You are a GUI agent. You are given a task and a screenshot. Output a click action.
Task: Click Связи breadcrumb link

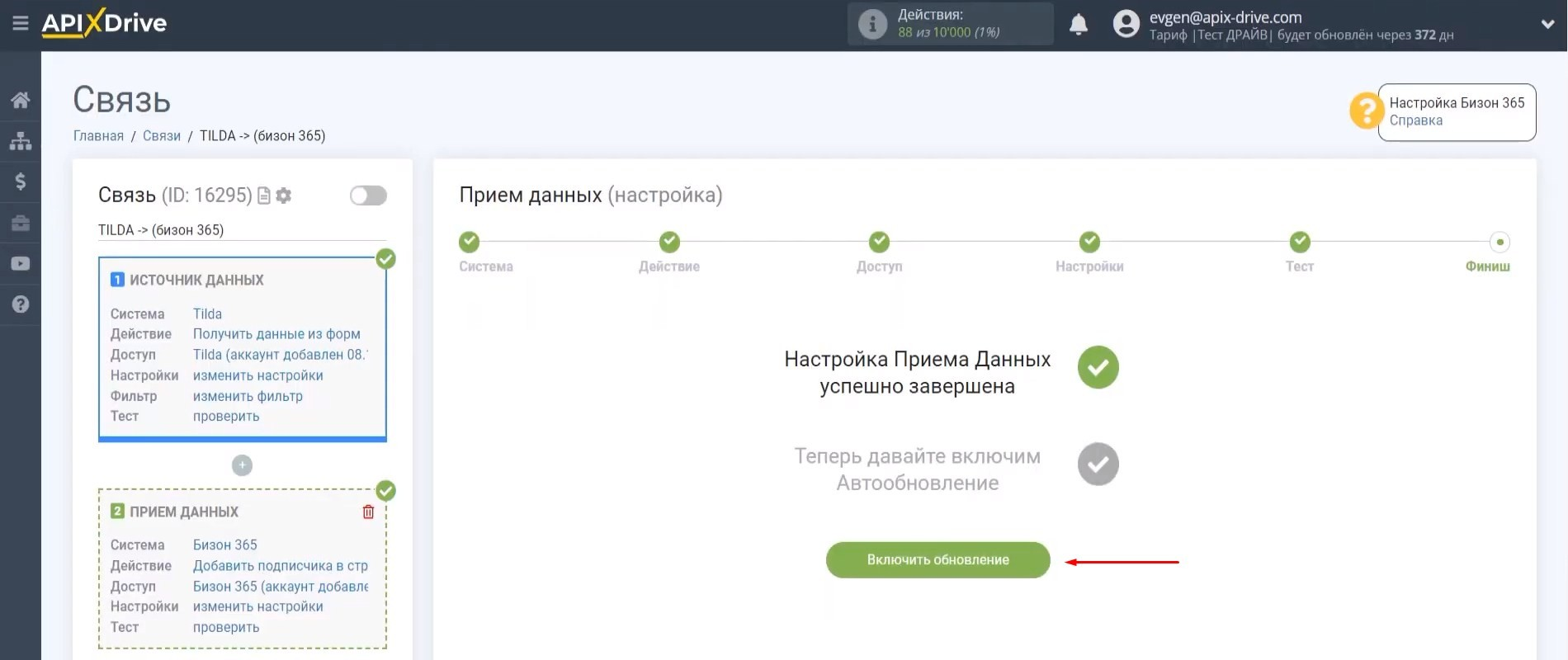[162, 136]
